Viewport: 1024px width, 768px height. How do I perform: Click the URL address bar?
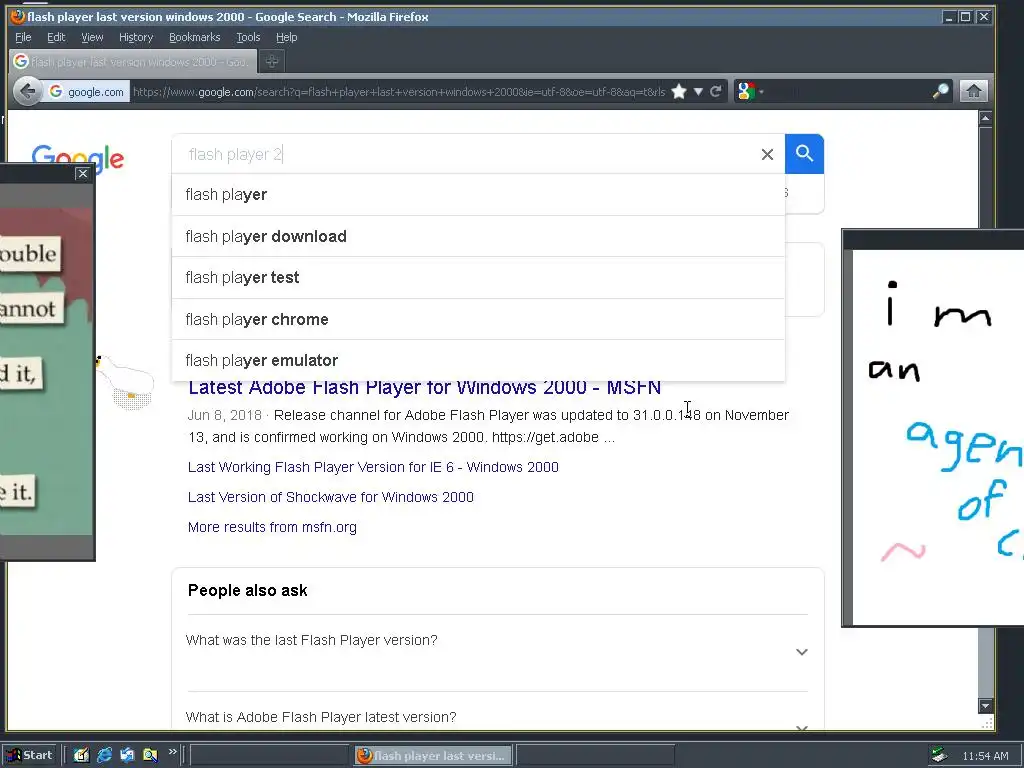click(x=398, y=92)
